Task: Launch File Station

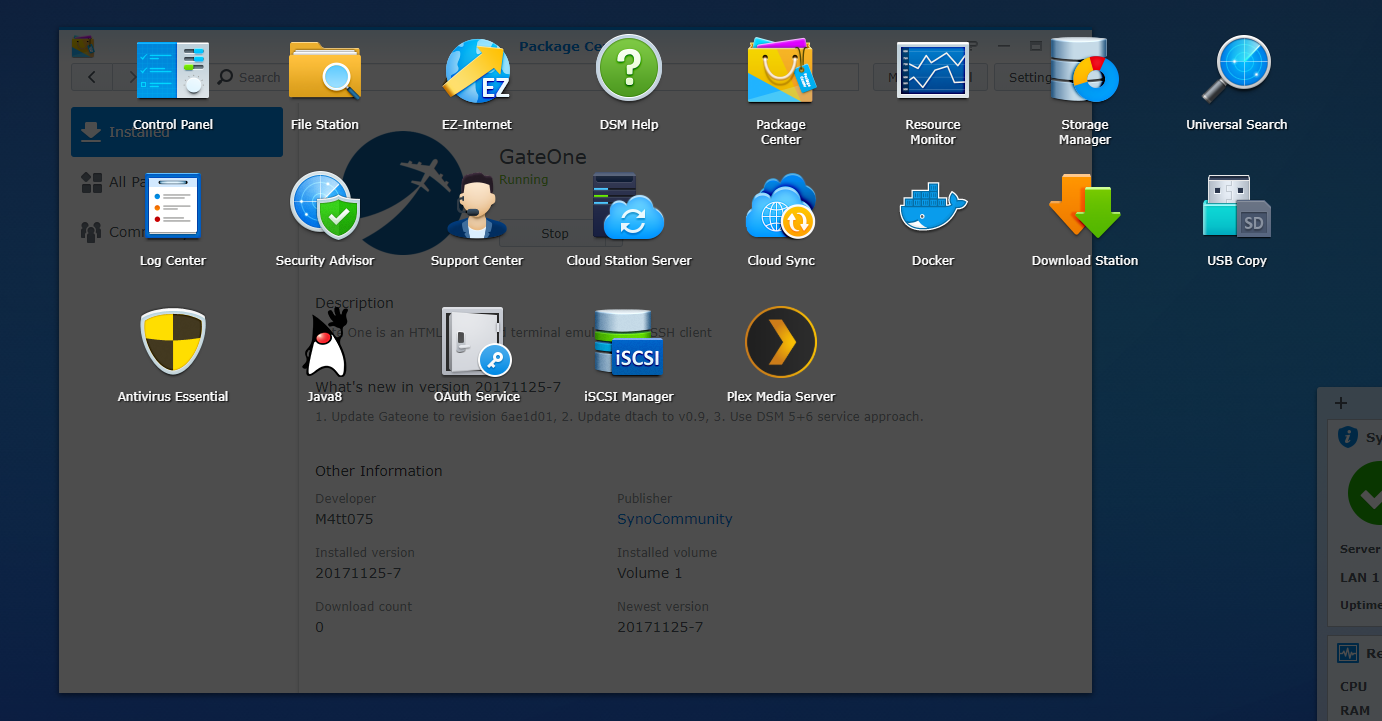Action: [325, 70]
